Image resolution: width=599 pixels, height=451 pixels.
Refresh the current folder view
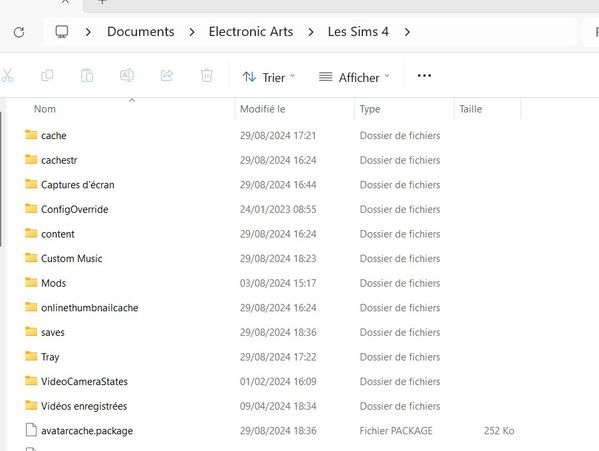pyautogui.click(x=19, y=32)
